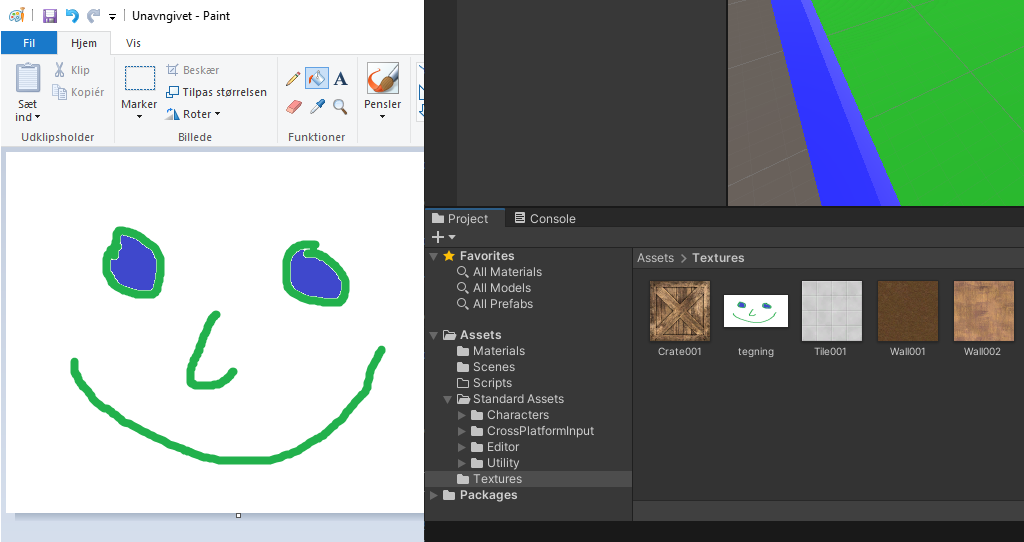The width and height of the screenshot is (1024, 542).
Task: Click Assets in the breadcrumb path
Action: pos(655,258)
